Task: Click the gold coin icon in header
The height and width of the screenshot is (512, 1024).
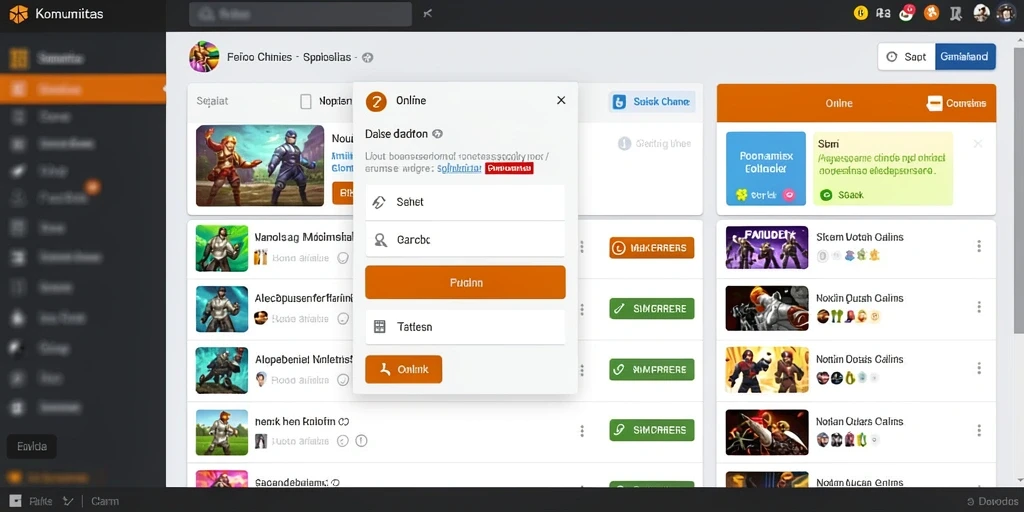Action: [x=861, y=12]
